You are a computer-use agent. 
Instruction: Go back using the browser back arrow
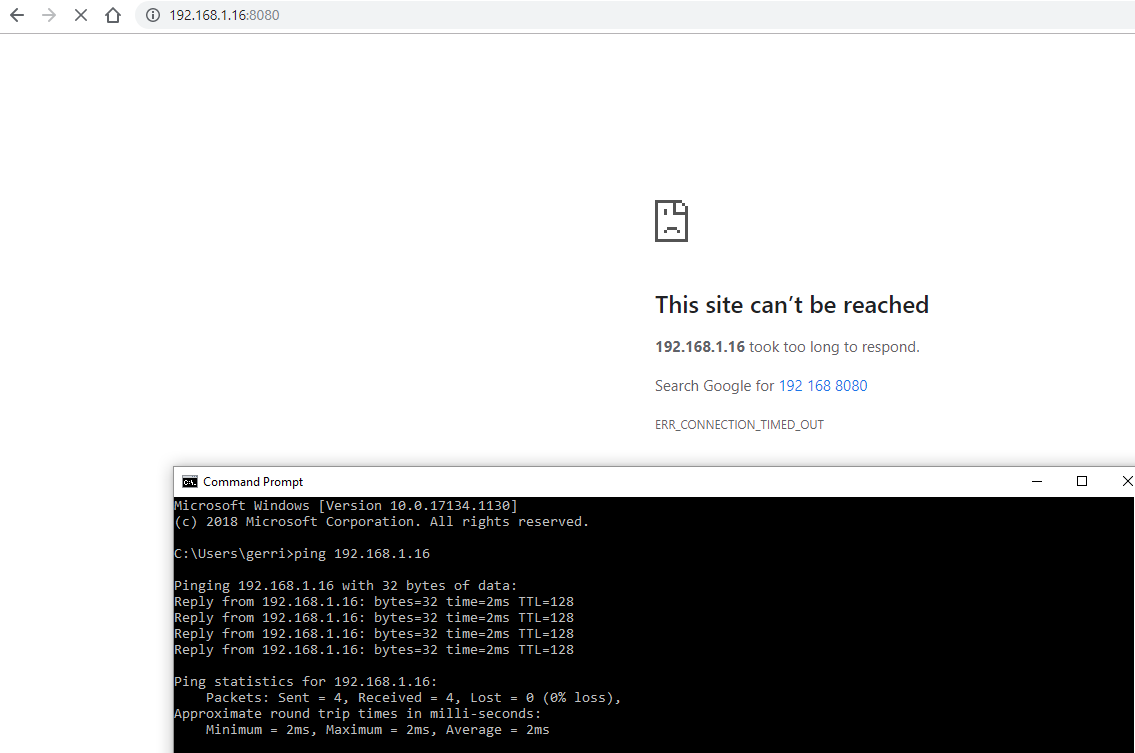17,15
